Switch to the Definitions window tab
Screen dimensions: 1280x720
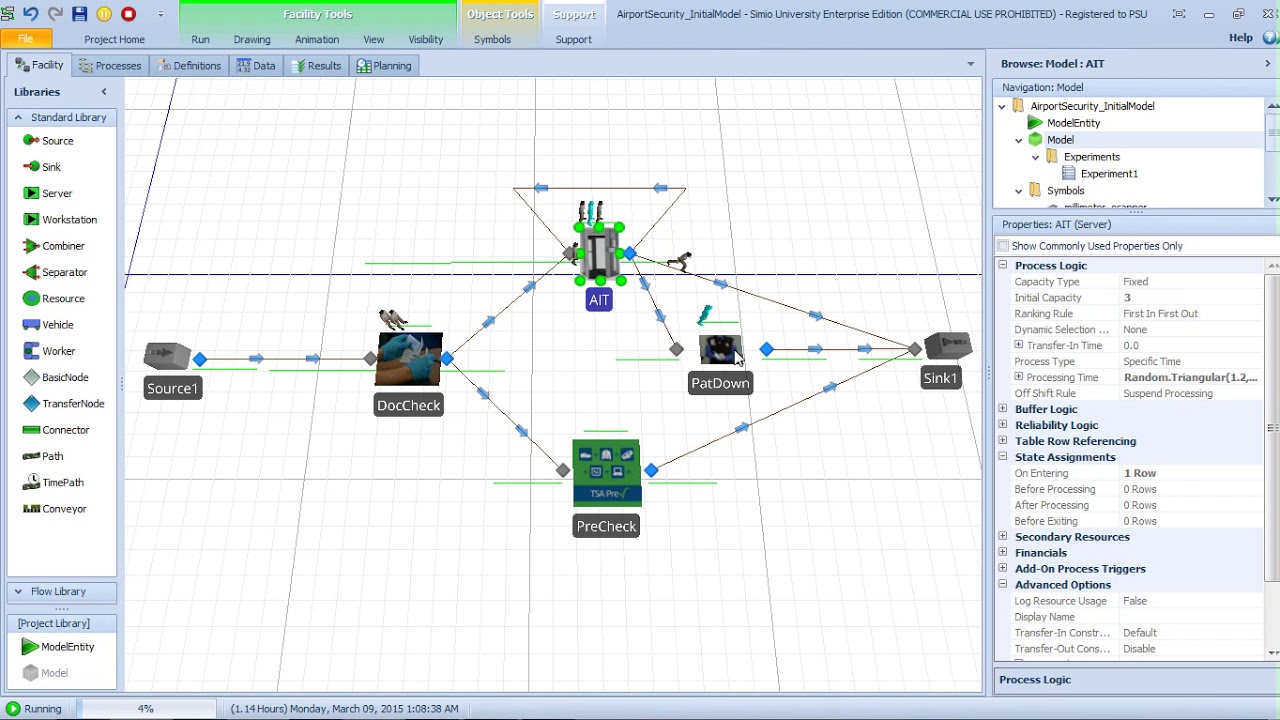coord(189,66)
